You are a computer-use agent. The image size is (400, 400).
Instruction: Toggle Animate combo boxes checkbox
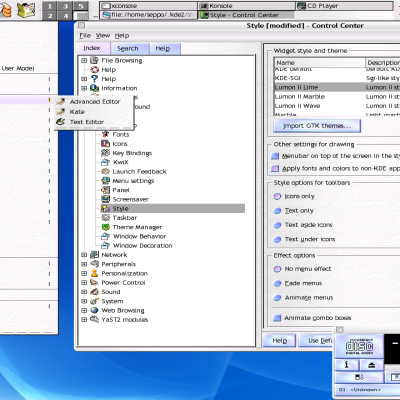(277, 318)
